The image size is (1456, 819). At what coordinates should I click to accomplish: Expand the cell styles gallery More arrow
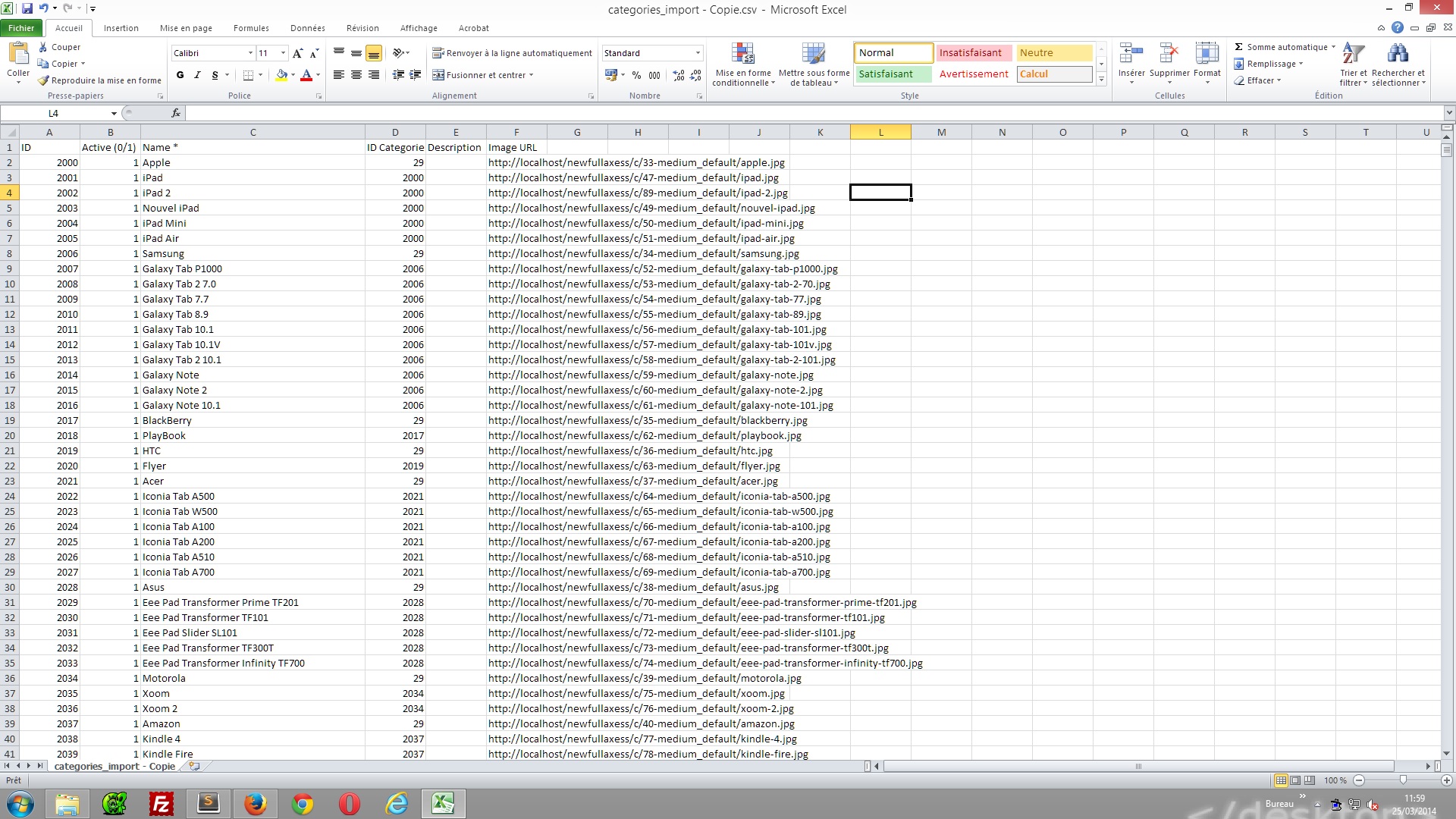1101,79
